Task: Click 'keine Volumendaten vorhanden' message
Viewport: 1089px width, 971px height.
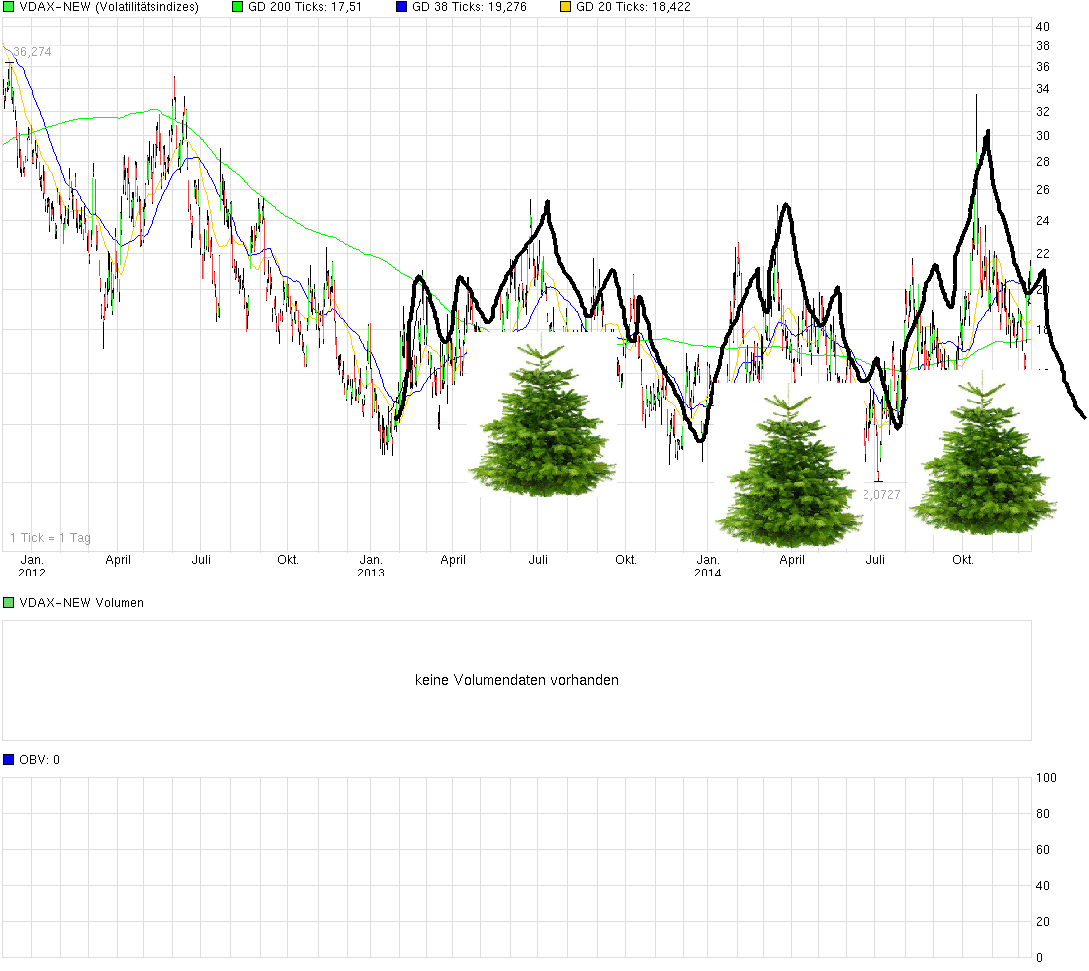Action: coord(517,680)
